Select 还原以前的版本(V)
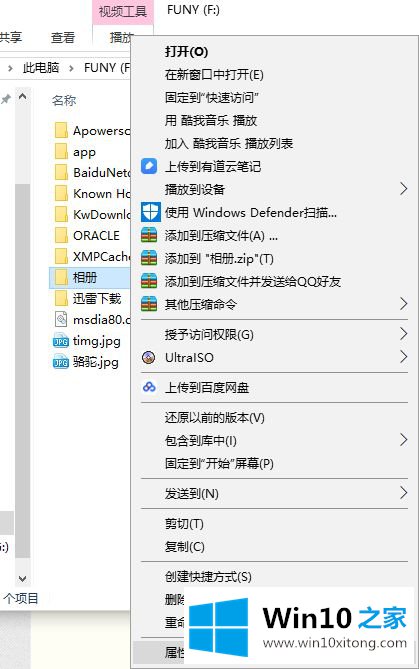 pos(215,417)
